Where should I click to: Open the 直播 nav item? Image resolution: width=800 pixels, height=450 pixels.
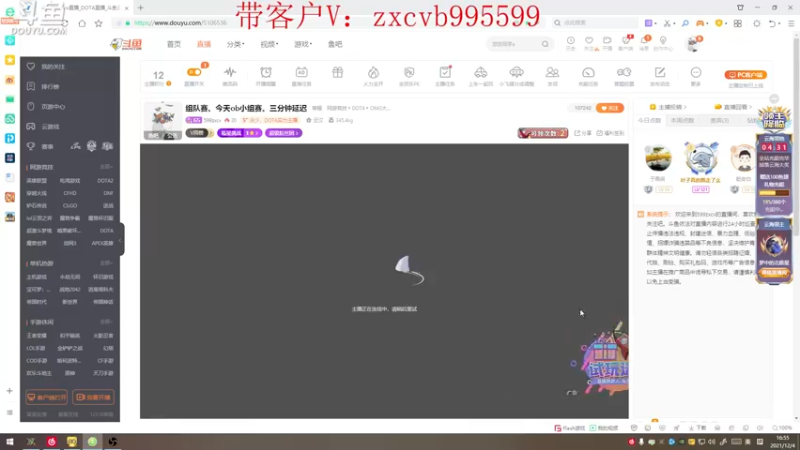pos(204,44)
